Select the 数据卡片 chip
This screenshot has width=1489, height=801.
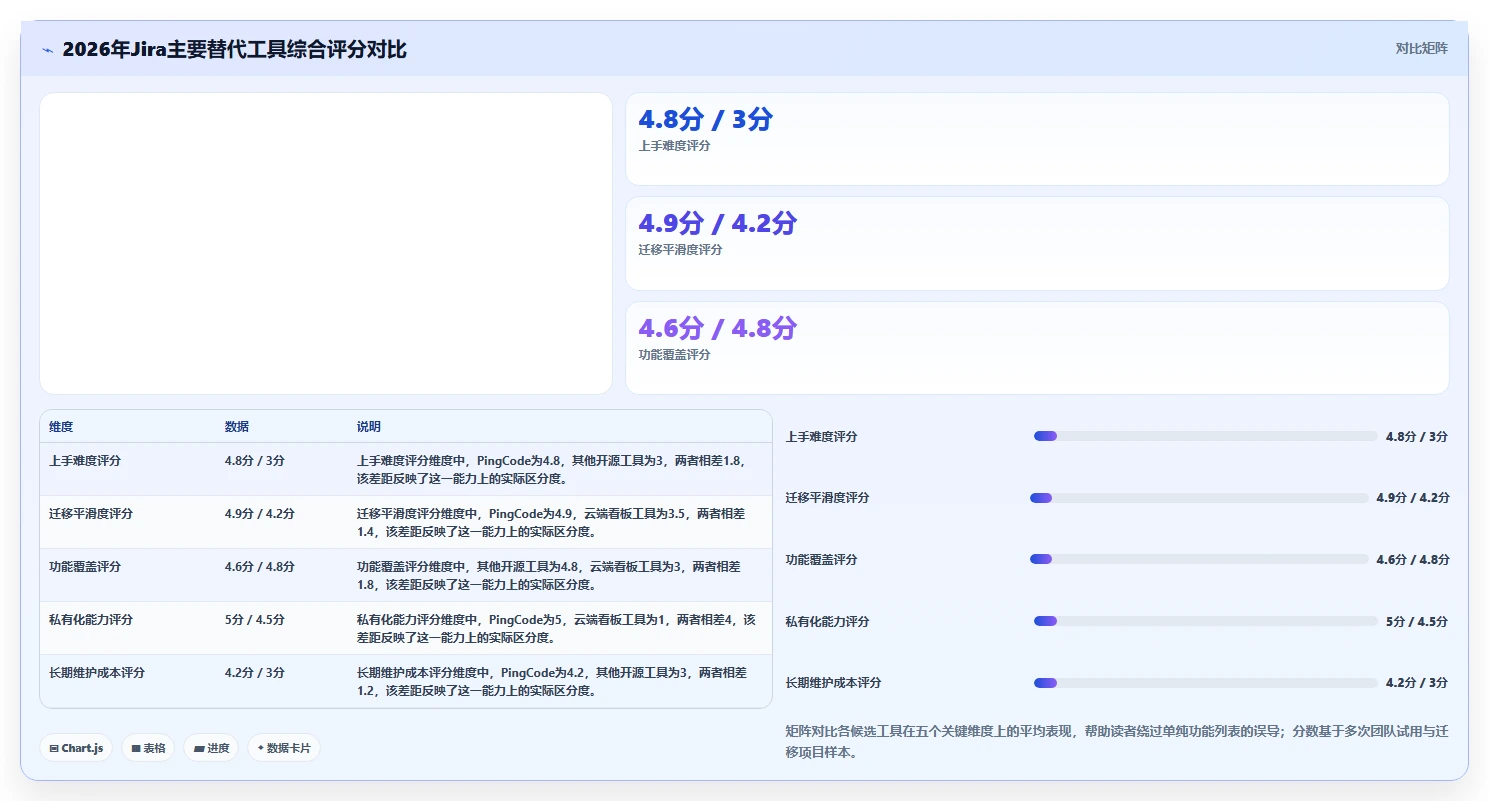coord(284,748)
